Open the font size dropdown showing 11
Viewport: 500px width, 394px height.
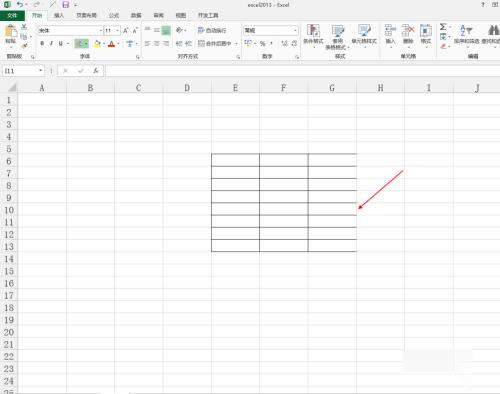coord(118,31)
